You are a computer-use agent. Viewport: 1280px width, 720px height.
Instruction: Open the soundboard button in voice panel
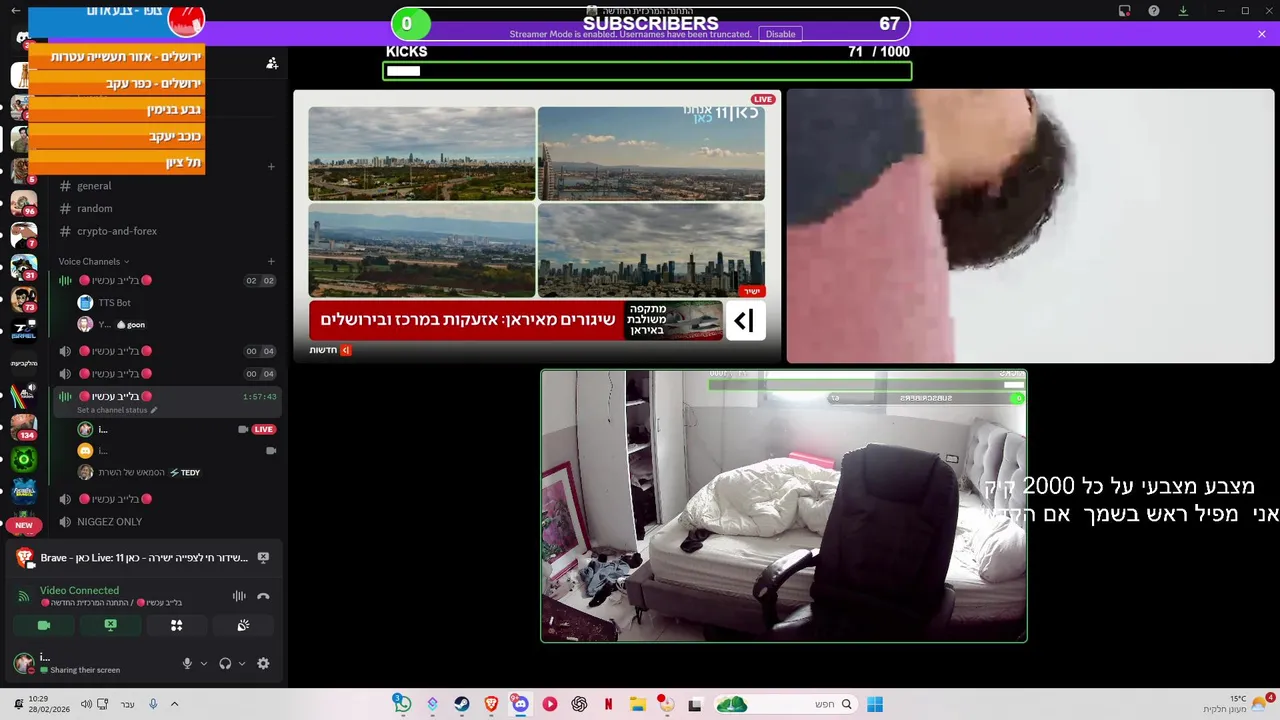coord(243,625)
